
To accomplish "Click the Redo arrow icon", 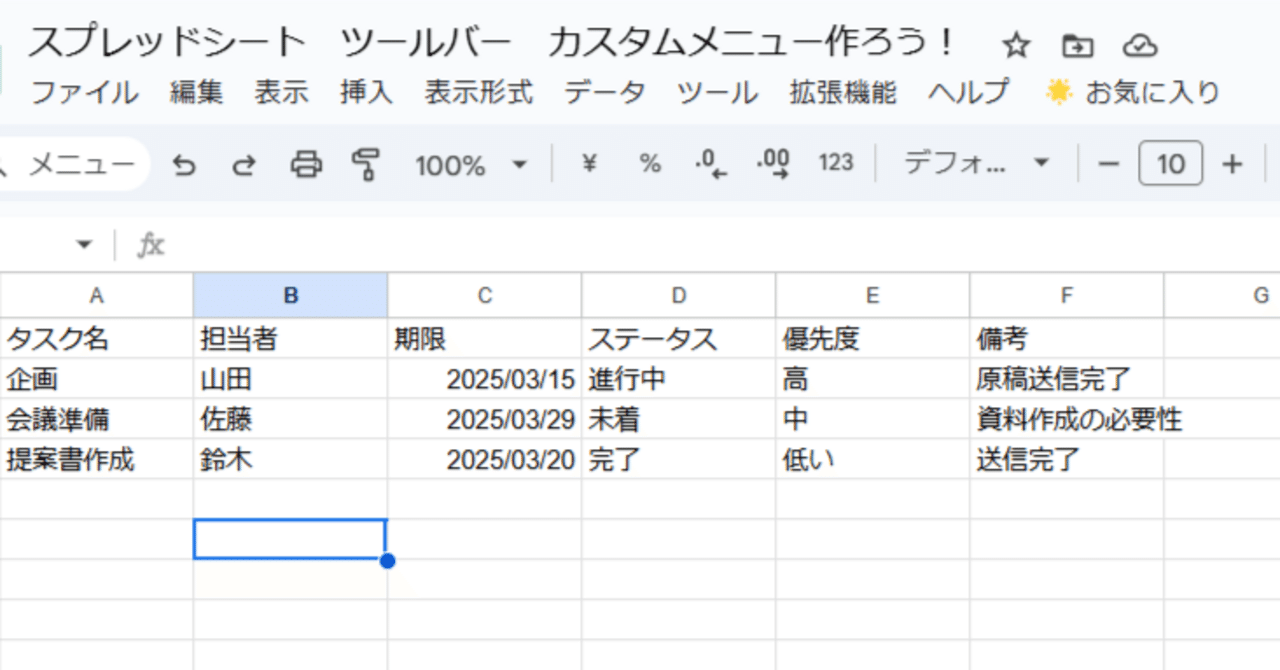I will point(244,164).
